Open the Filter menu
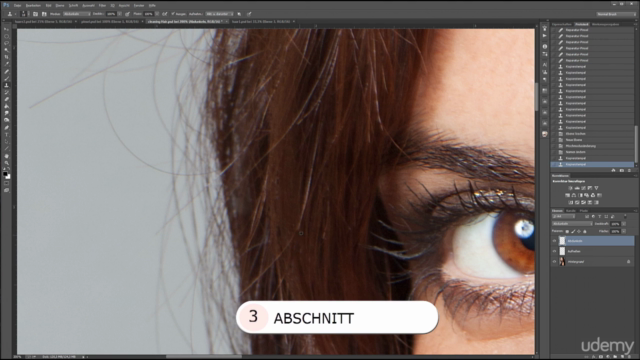 click(102, 6)
